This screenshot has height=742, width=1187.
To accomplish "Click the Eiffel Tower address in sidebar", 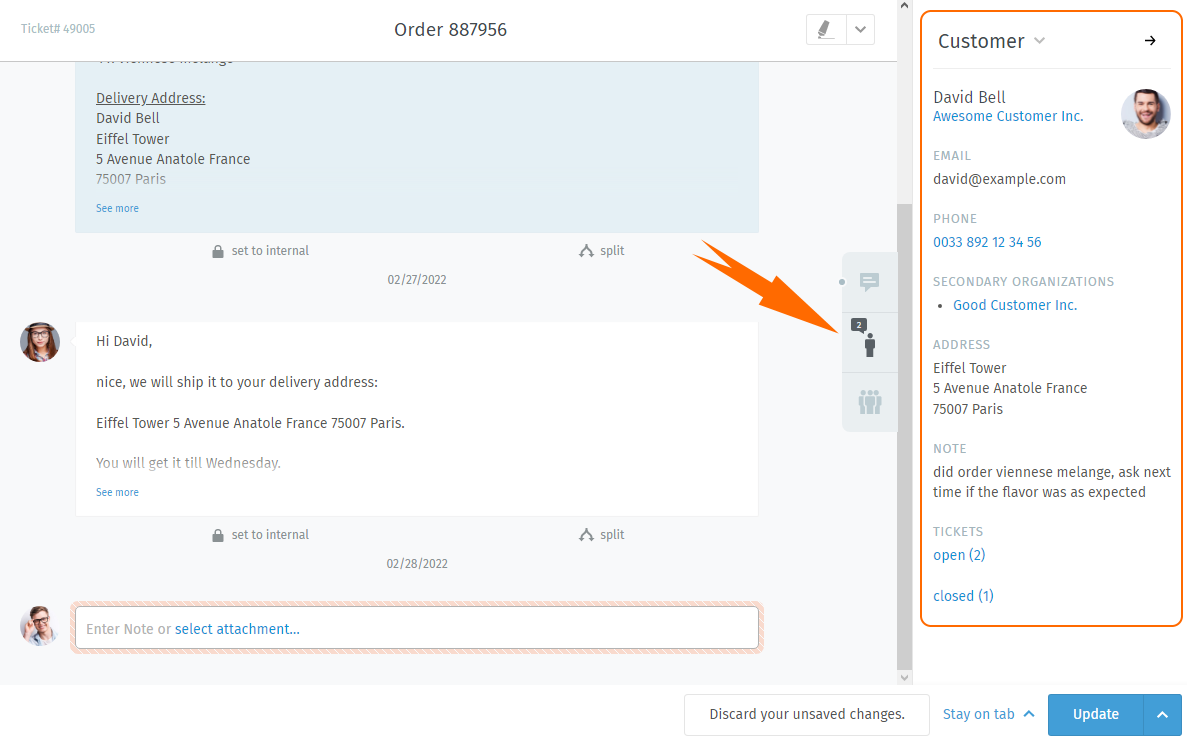I will 1010,388.
